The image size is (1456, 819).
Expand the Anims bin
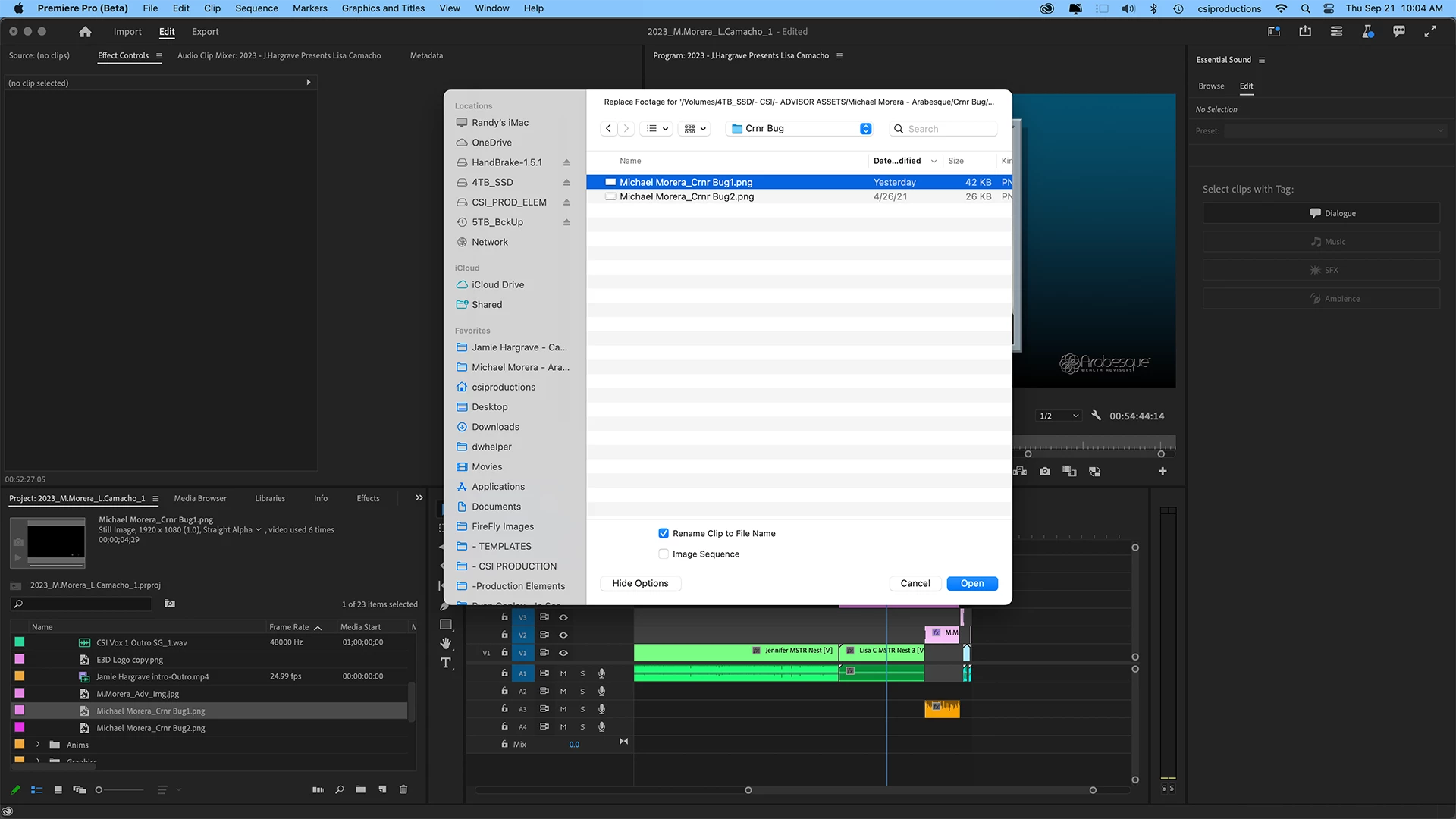(x=38, y=745)
